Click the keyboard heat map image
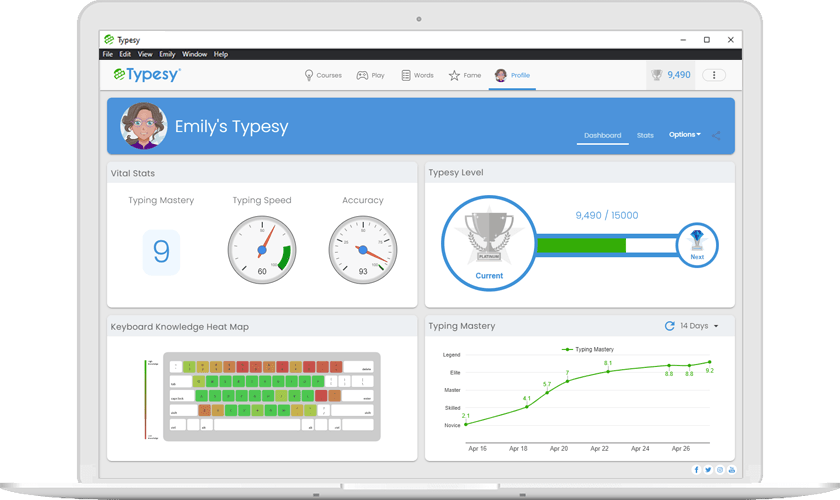This screenshot has height=500, width=840. 272,397
